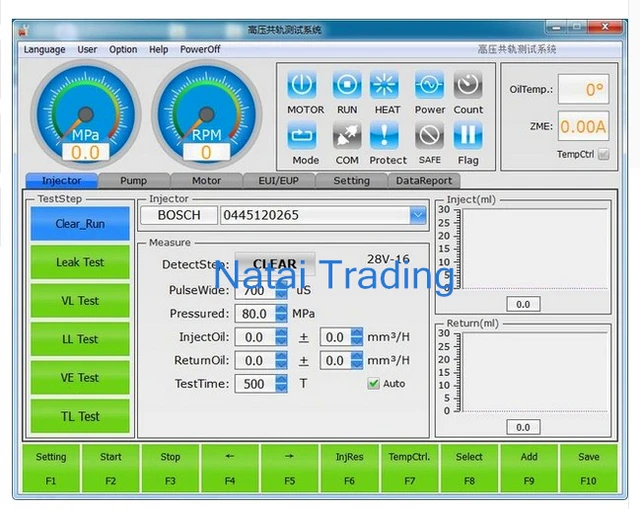Adjust the TestTime spinner arrows
This screenshot has width=640, height=509.
281,384
